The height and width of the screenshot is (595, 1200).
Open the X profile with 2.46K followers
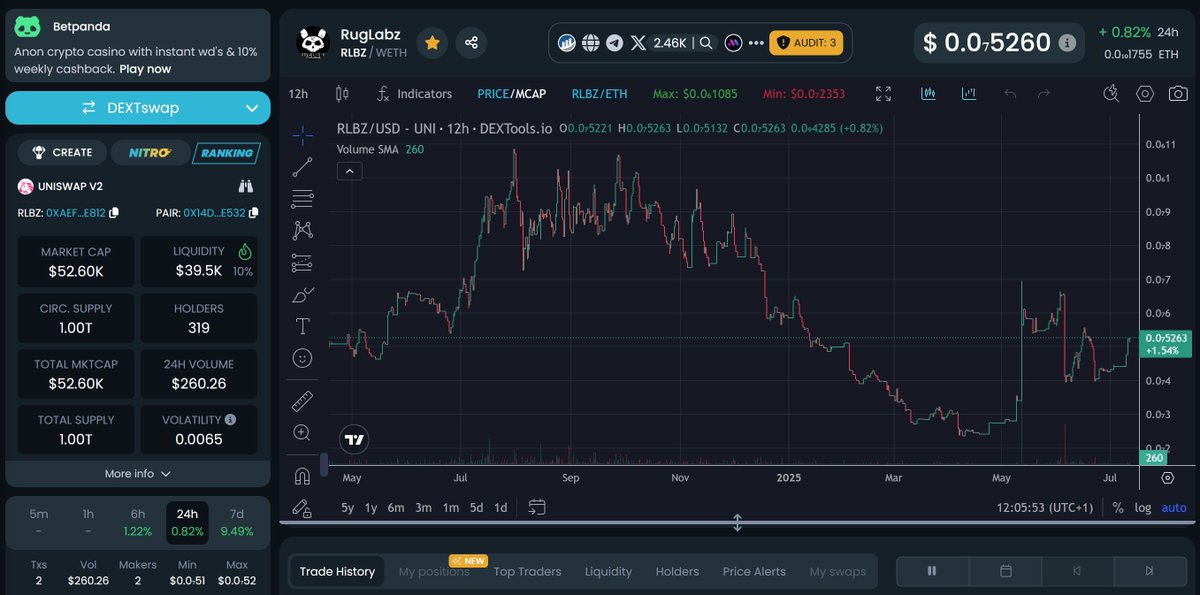(659, 43)
